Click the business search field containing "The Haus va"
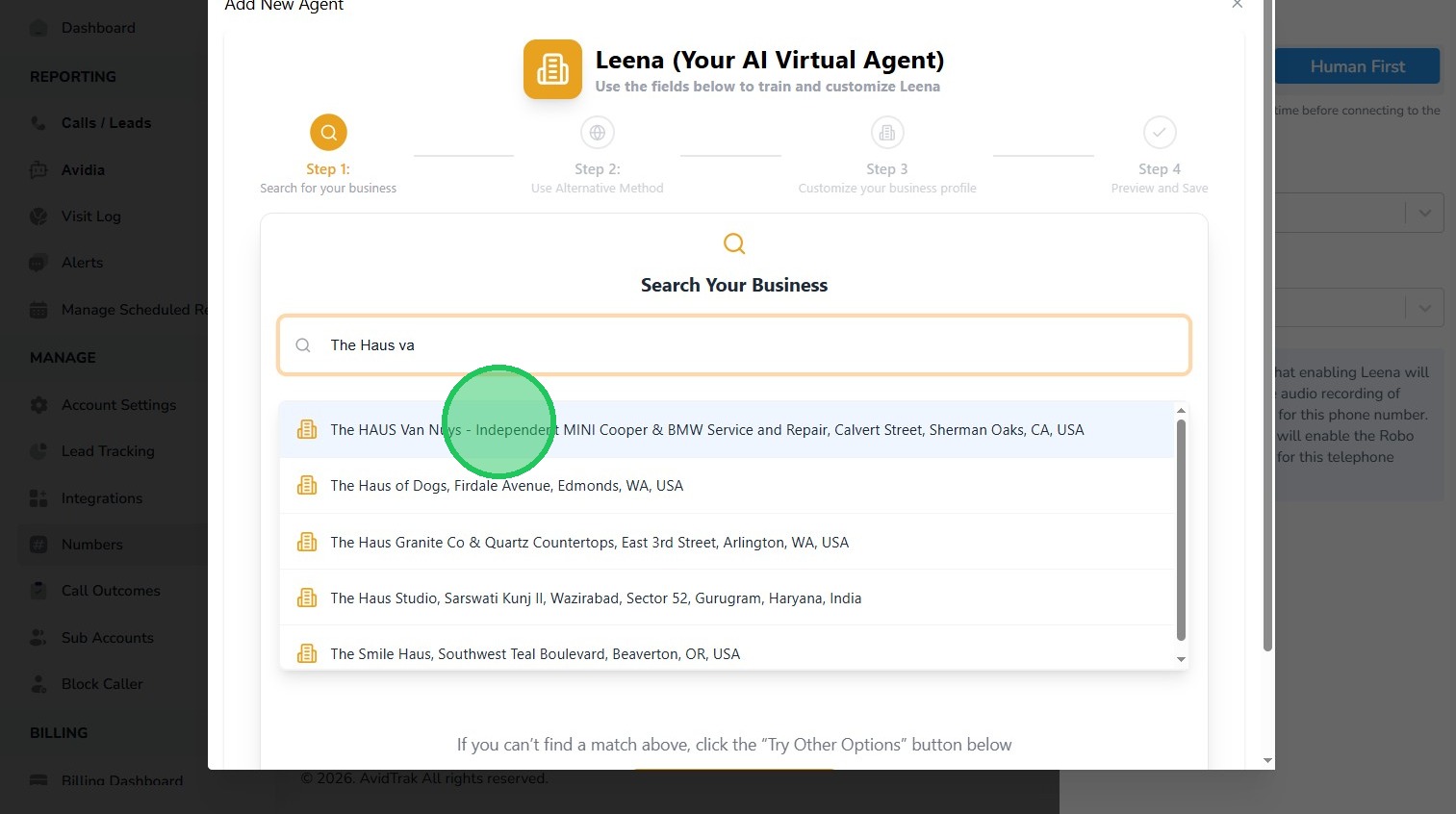This screenshot has width=1456, height=814. click(x=734, y=345)
